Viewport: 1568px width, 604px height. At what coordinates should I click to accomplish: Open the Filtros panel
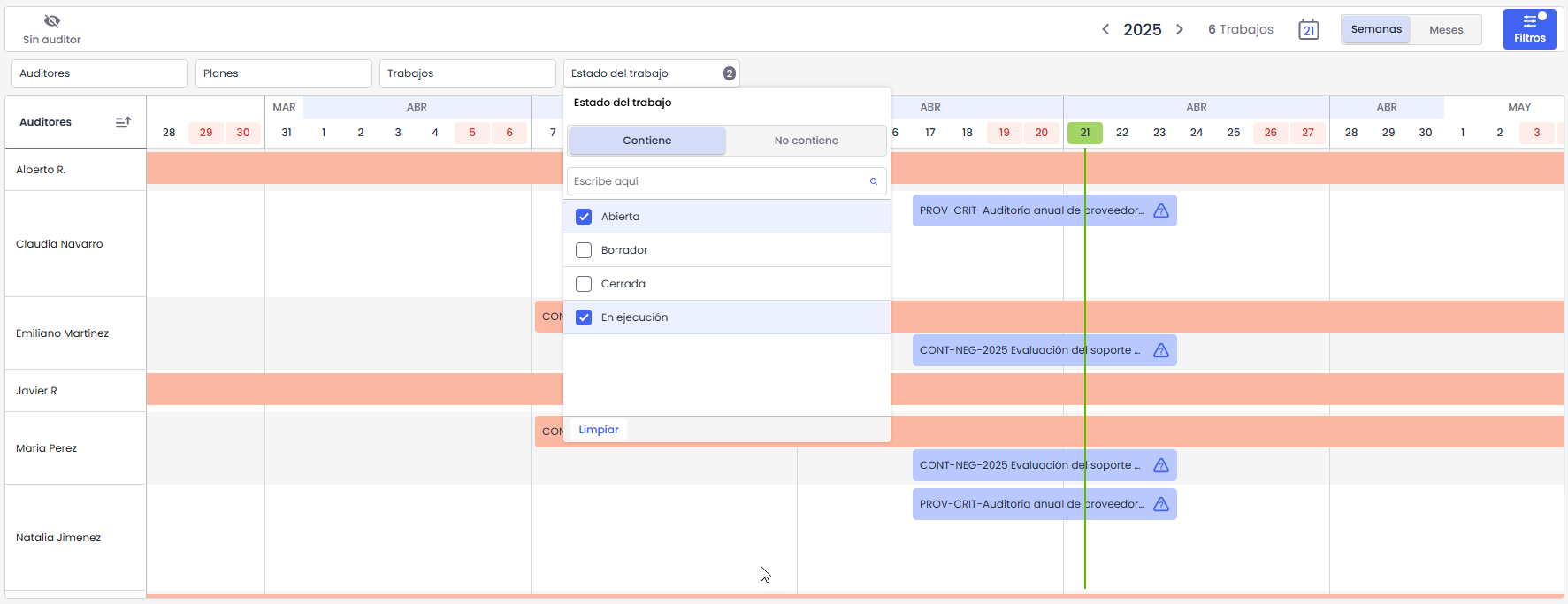pos(1529,29)
